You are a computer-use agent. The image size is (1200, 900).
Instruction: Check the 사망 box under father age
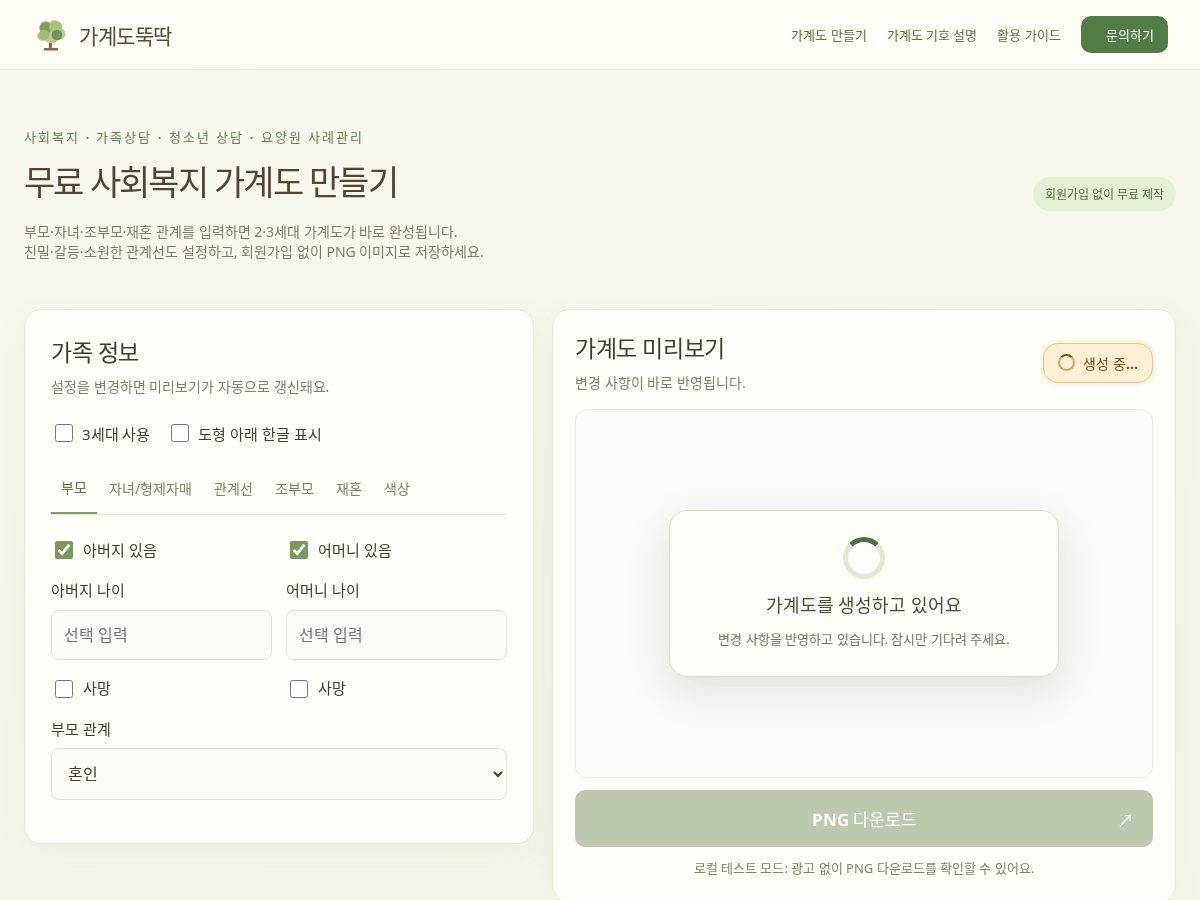(64, 688)
